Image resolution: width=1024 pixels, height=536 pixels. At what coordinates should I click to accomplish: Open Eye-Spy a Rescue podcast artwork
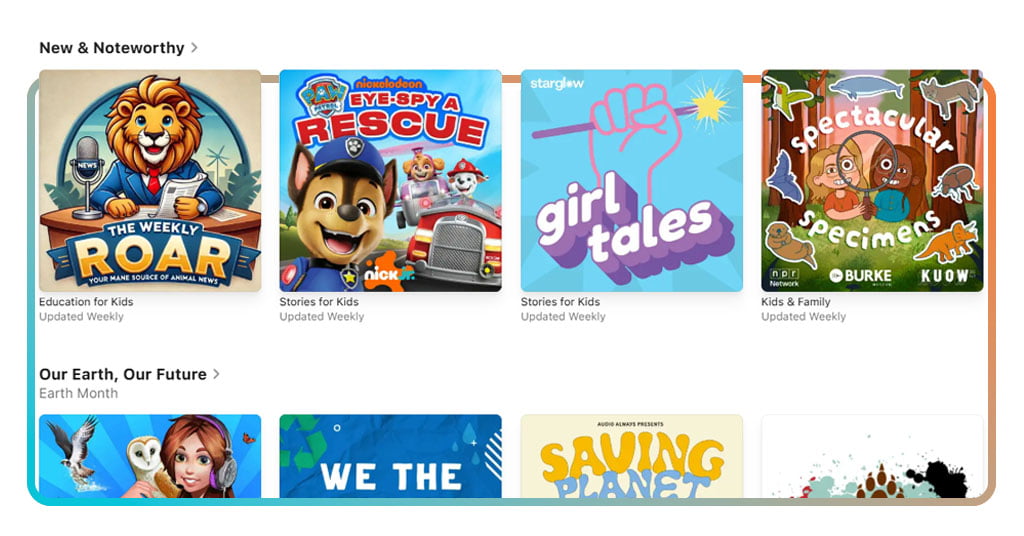391,181
